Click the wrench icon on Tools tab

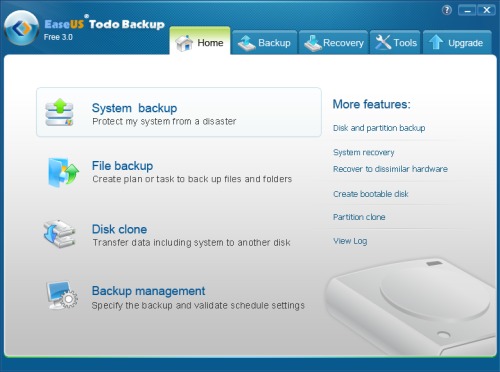(x=383, y=43)
